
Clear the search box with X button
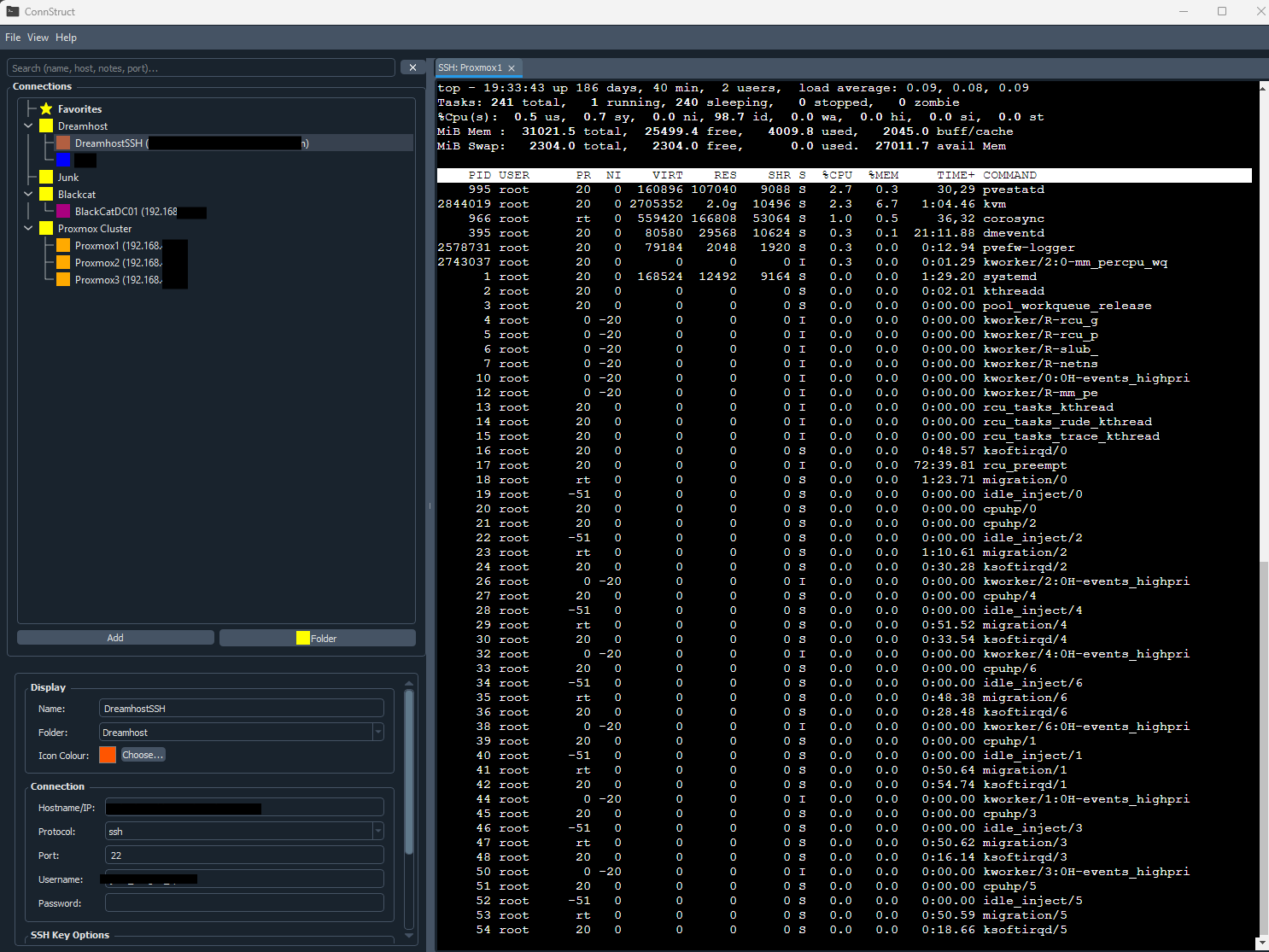click(x=412, y=67)
